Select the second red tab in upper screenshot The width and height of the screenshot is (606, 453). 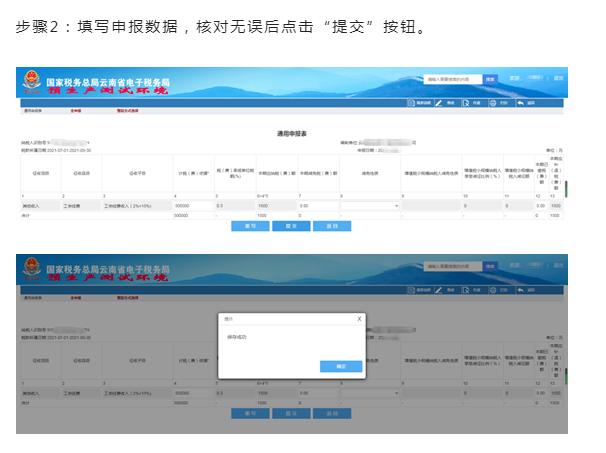coord(128,111)
